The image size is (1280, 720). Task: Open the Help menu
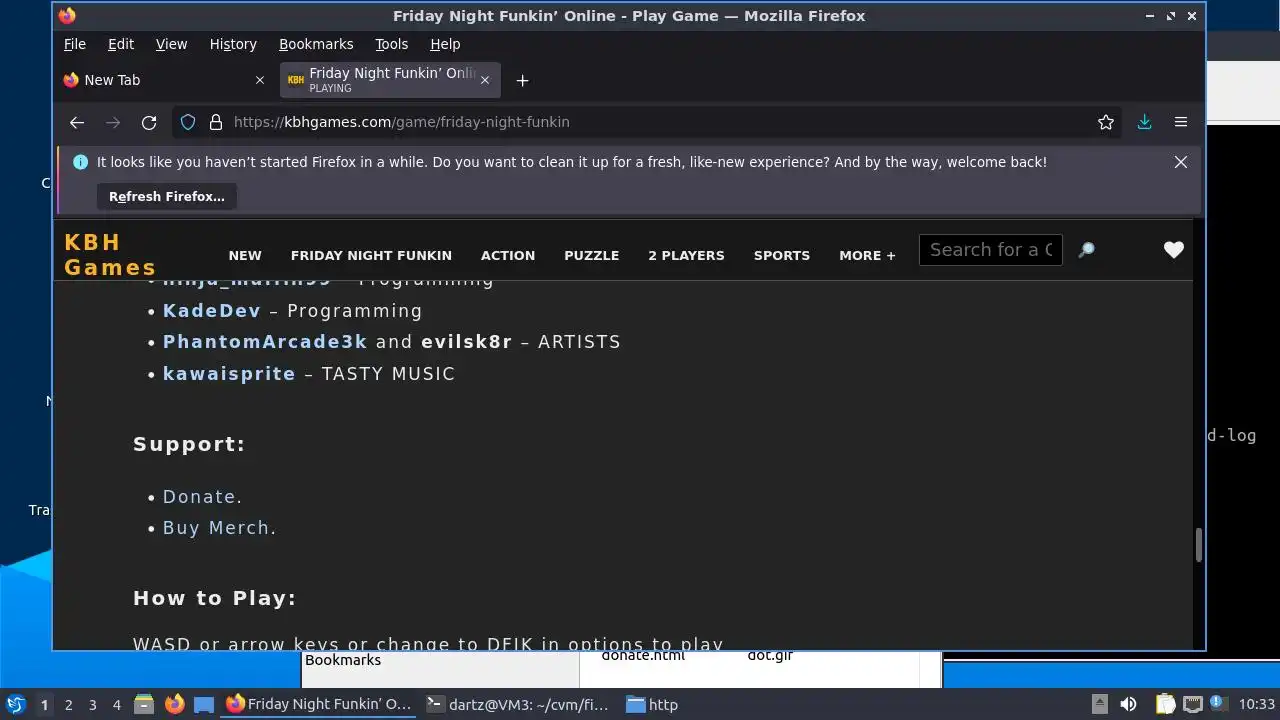tap(445, 44)
